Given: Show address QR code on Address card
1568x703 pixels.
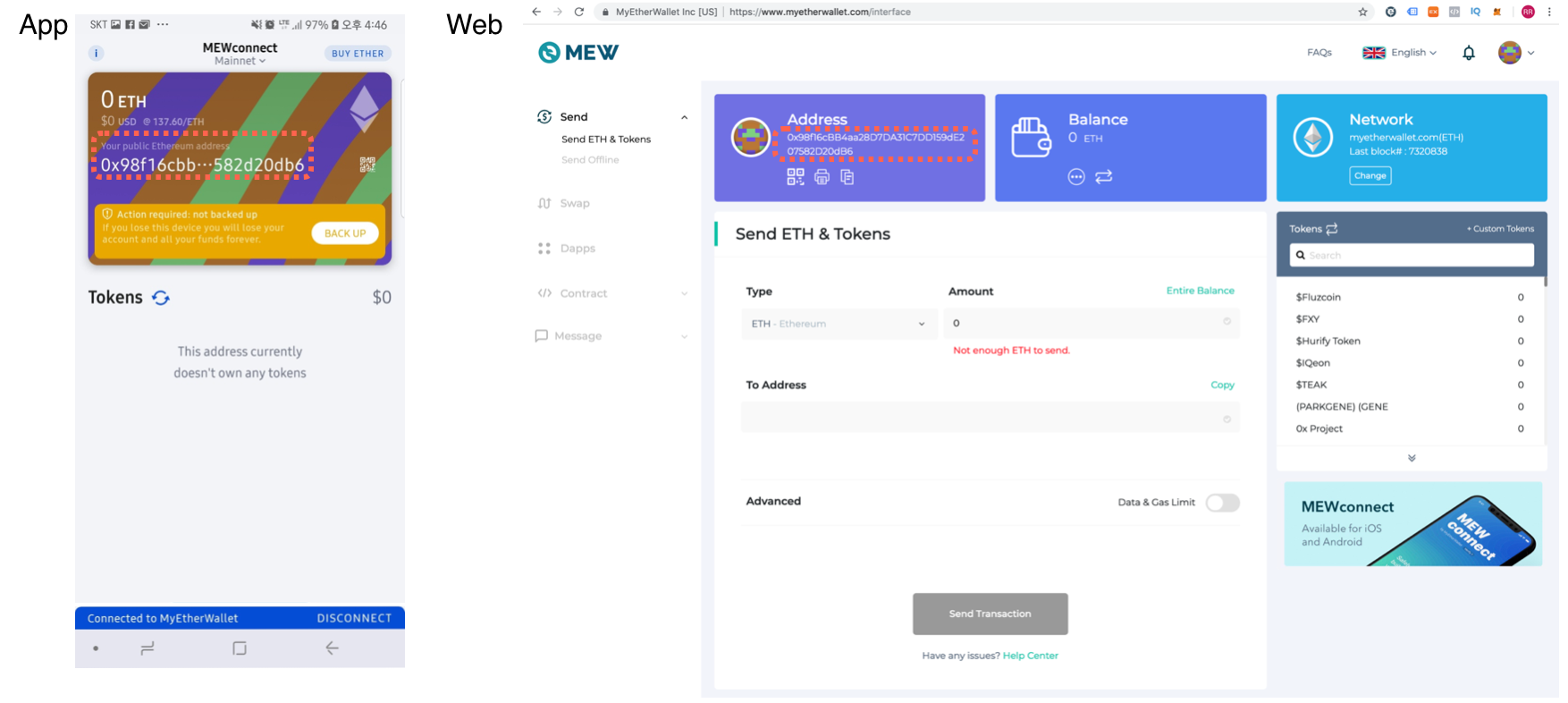Looking at the screenshot, I should click(796, 177).
